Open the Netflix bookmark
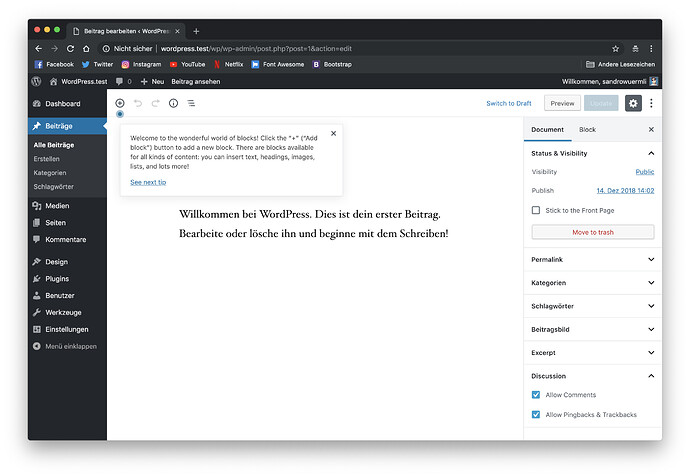The height and width of the screenshot is (476, 690). click(228, 64)
